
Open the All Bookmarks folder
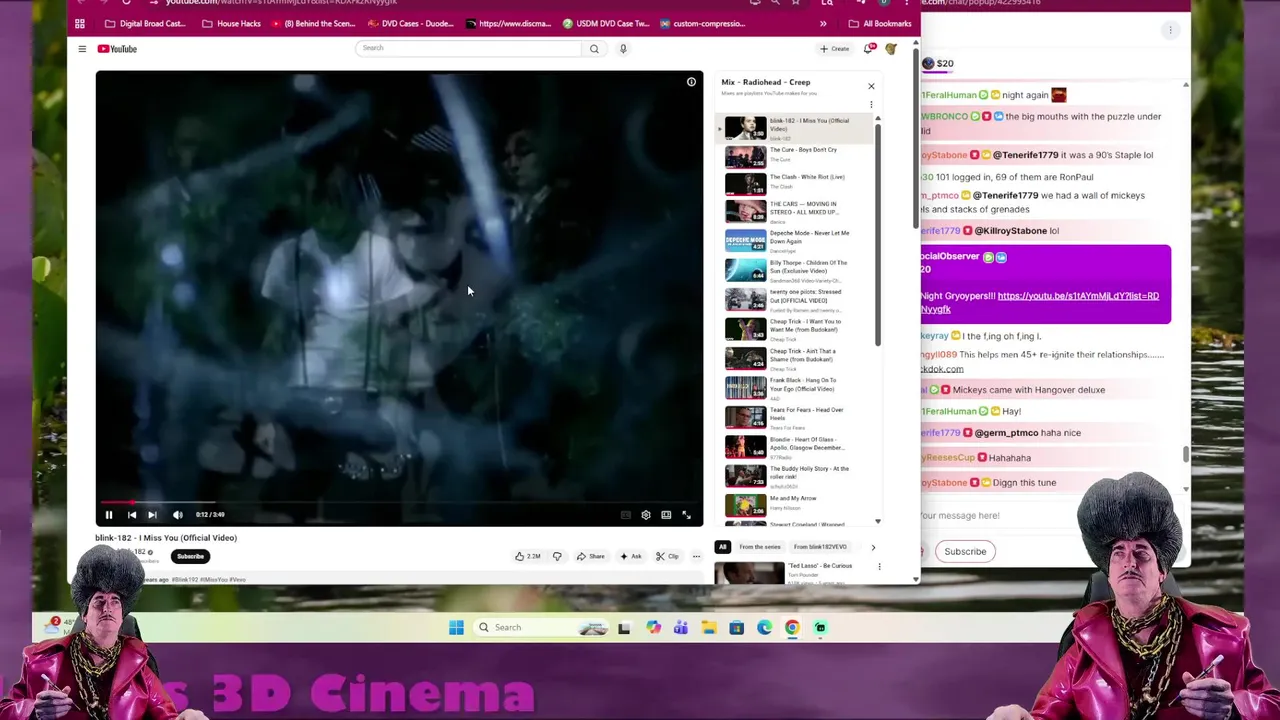pyautogui.click(x=880, y=23)
